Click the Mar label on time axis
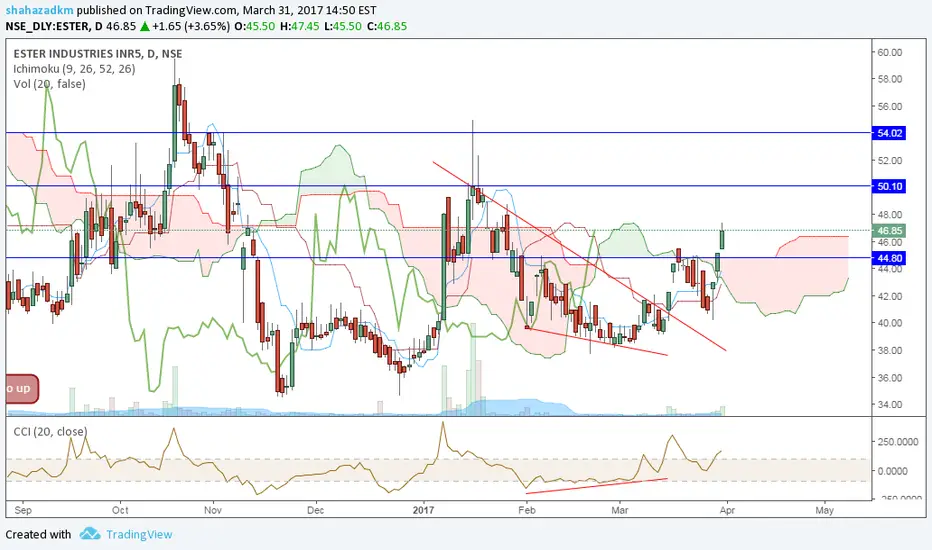Image resolution: width=932 pixels, height=550 pixels. point(619,510)
